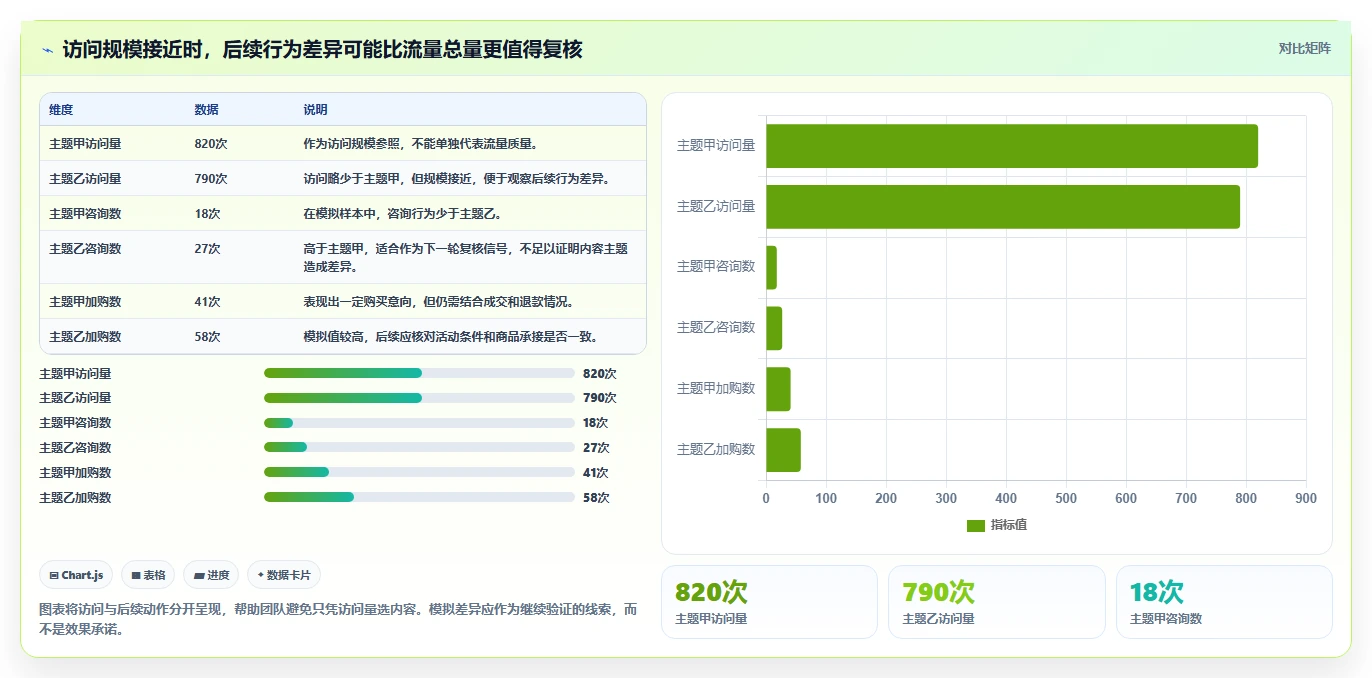Click the 主题甲访问量 bar in the chart

(x=1012, y=146)
